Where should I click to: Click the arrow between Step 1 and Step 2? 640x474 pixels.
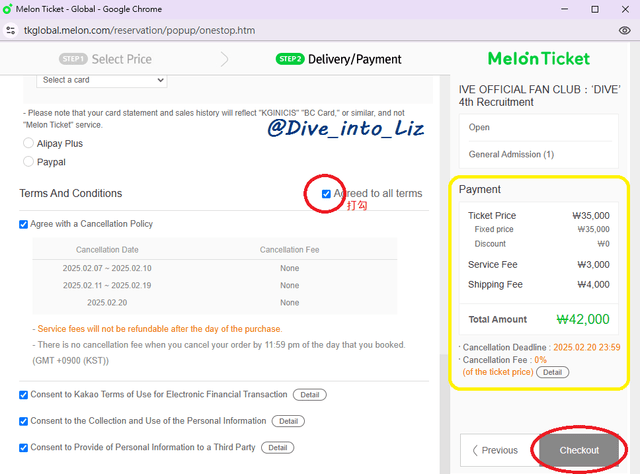coord(224,59)
